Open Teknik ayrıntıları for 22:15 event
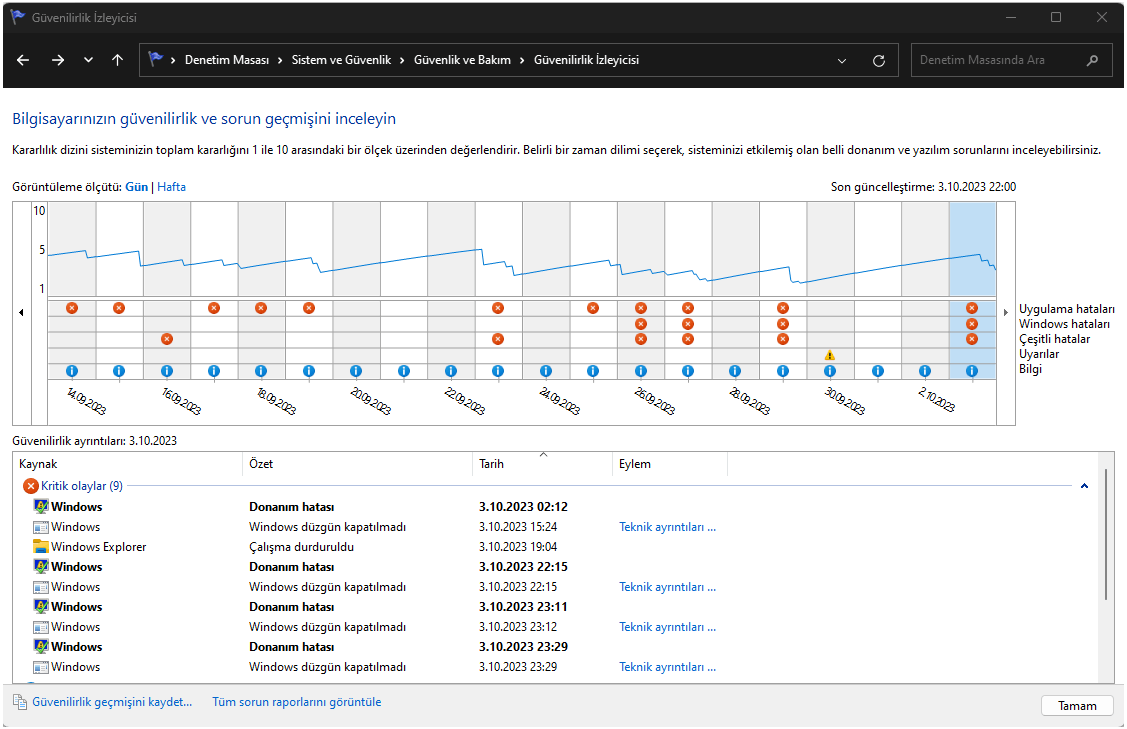 tap(667, 587)
